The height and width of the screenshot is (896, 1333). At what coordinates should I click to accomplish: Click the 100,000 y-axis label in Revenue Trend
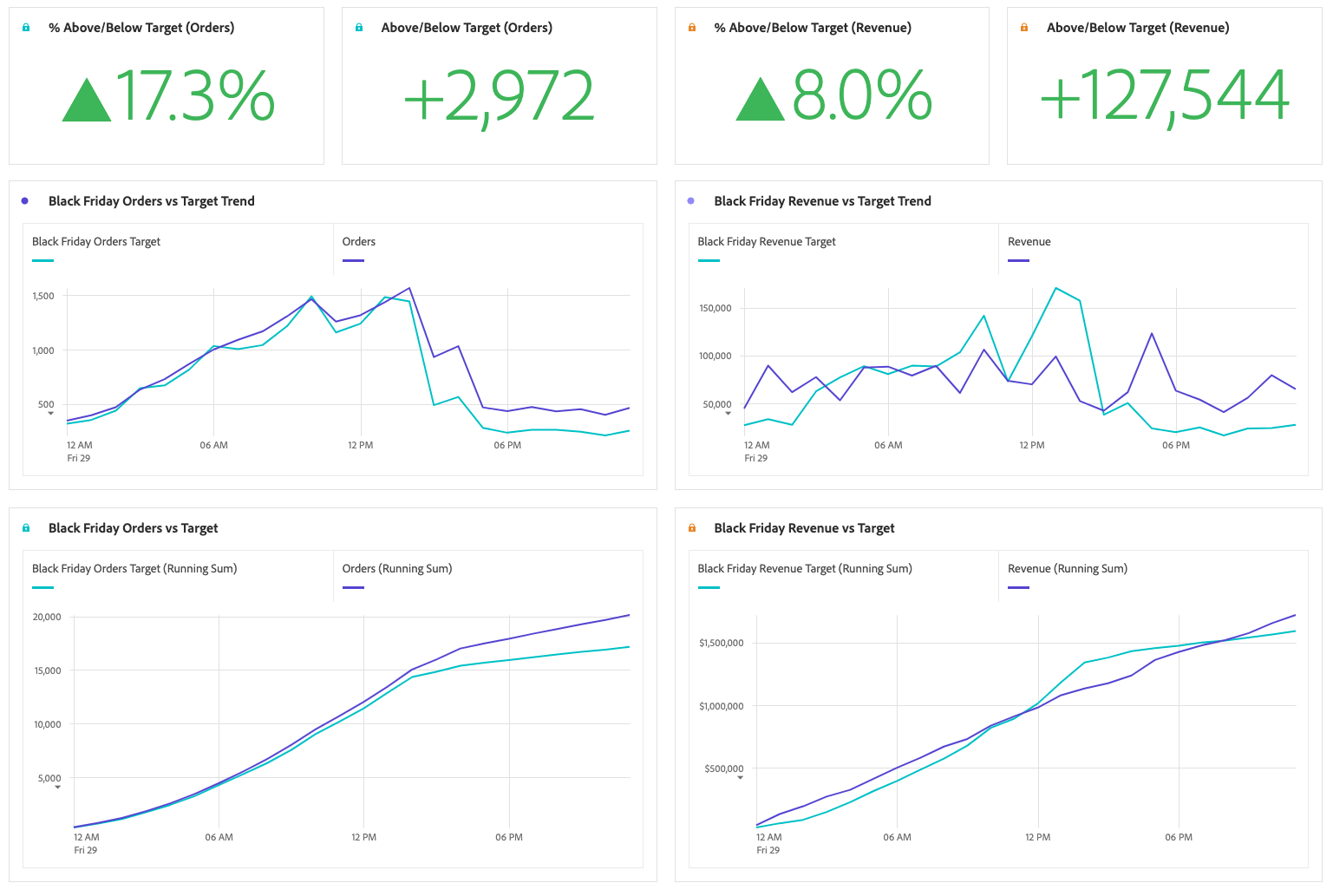coord(716,356)
